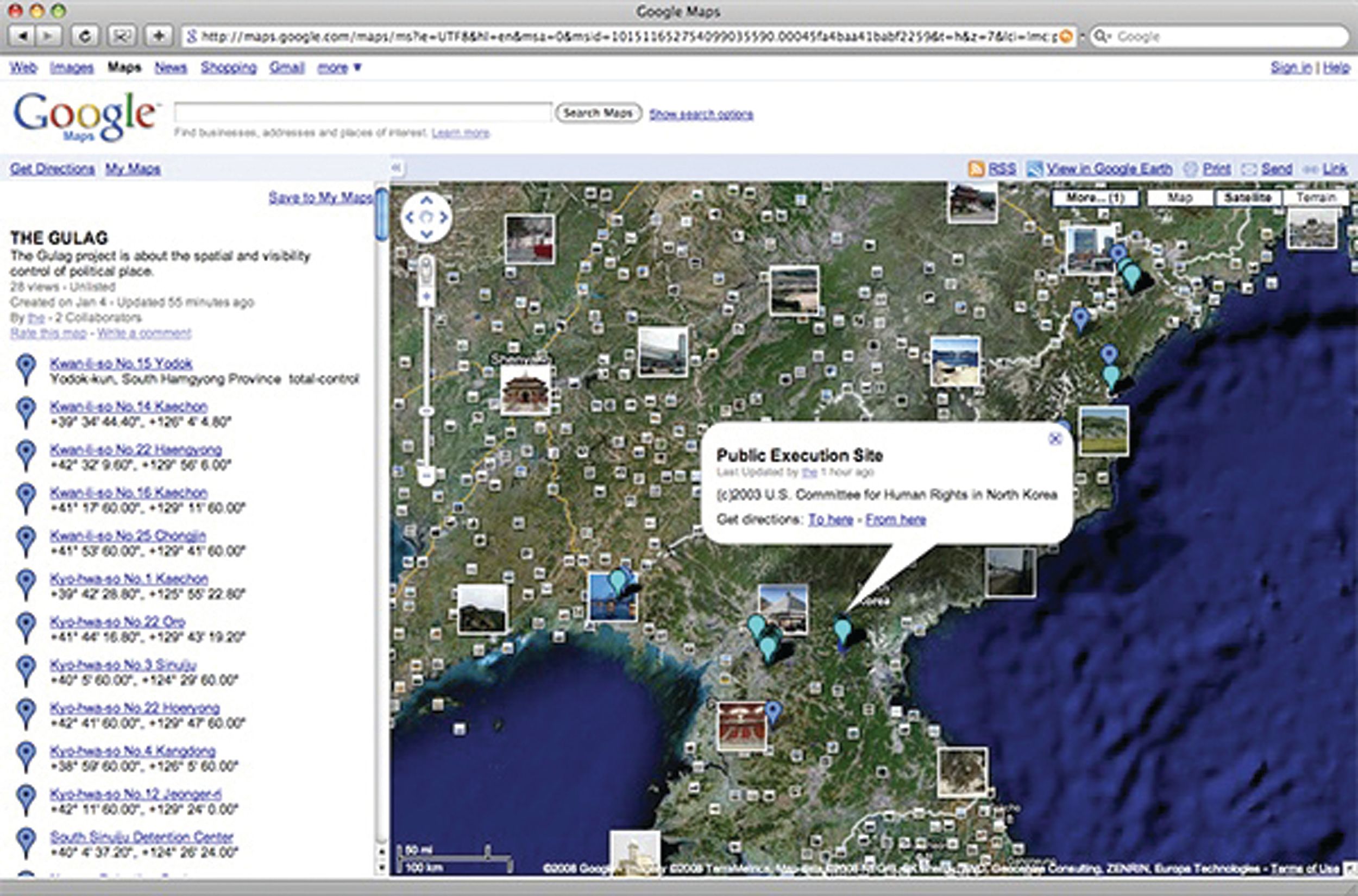Click the map zoom-out minus button

click(426, 476)
